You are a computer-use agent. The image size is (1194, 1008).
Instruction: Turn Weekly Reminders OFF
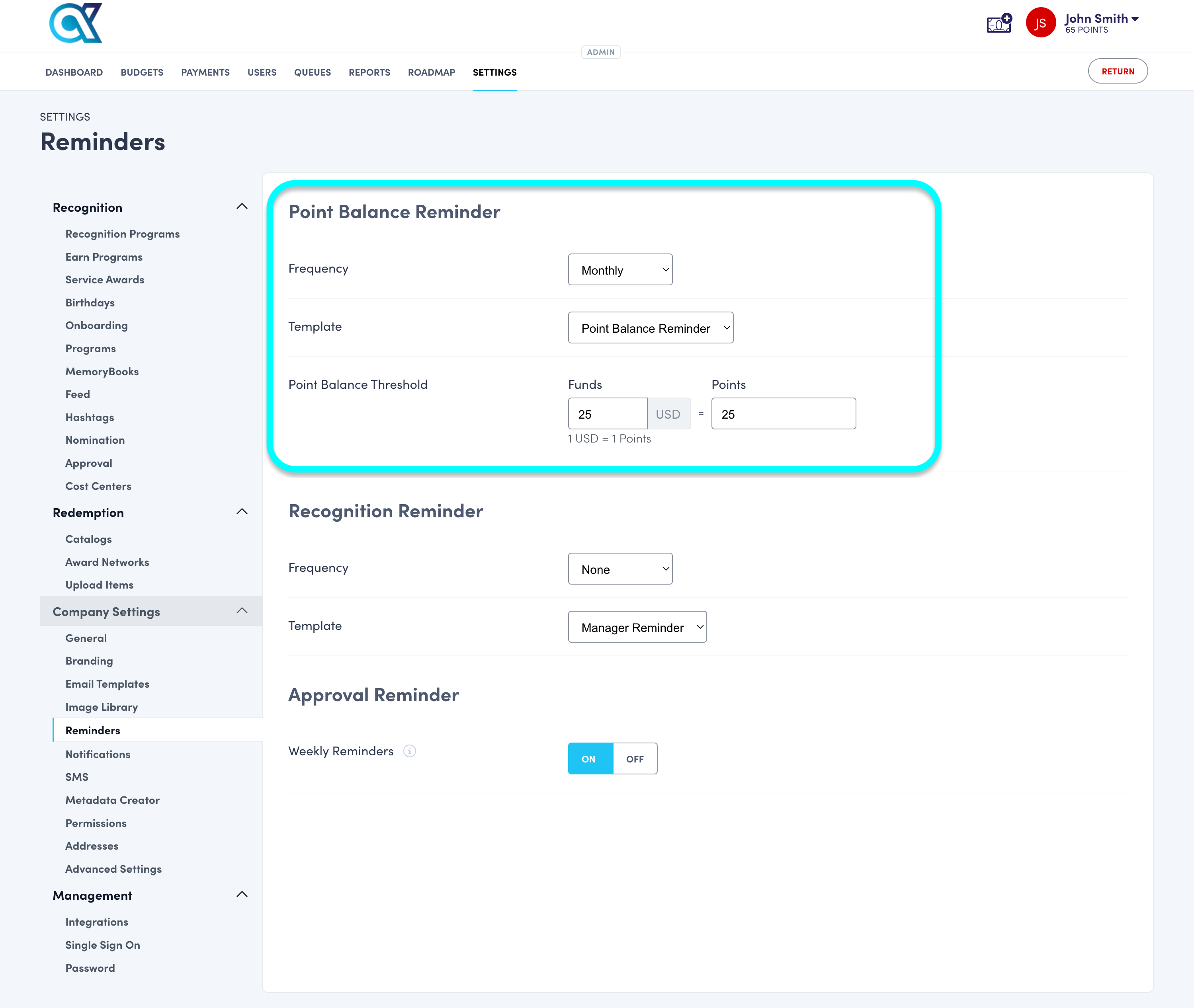(x=635, y=759)
